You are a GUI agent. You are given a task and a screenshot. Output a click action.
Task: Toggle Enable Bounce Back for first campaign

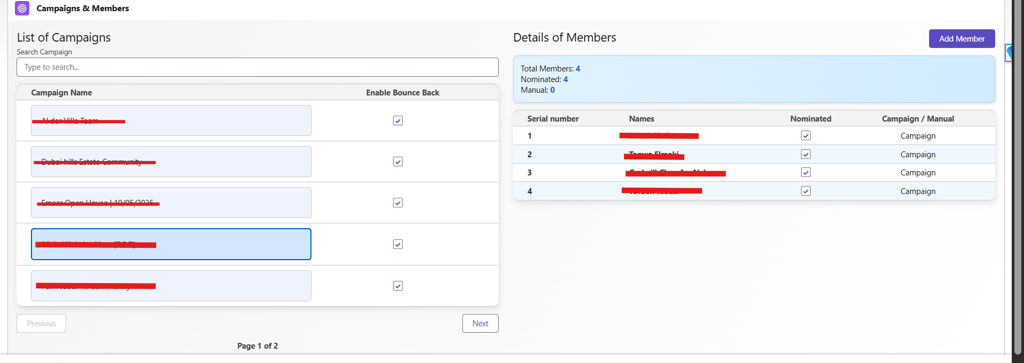tap(398, 121)
